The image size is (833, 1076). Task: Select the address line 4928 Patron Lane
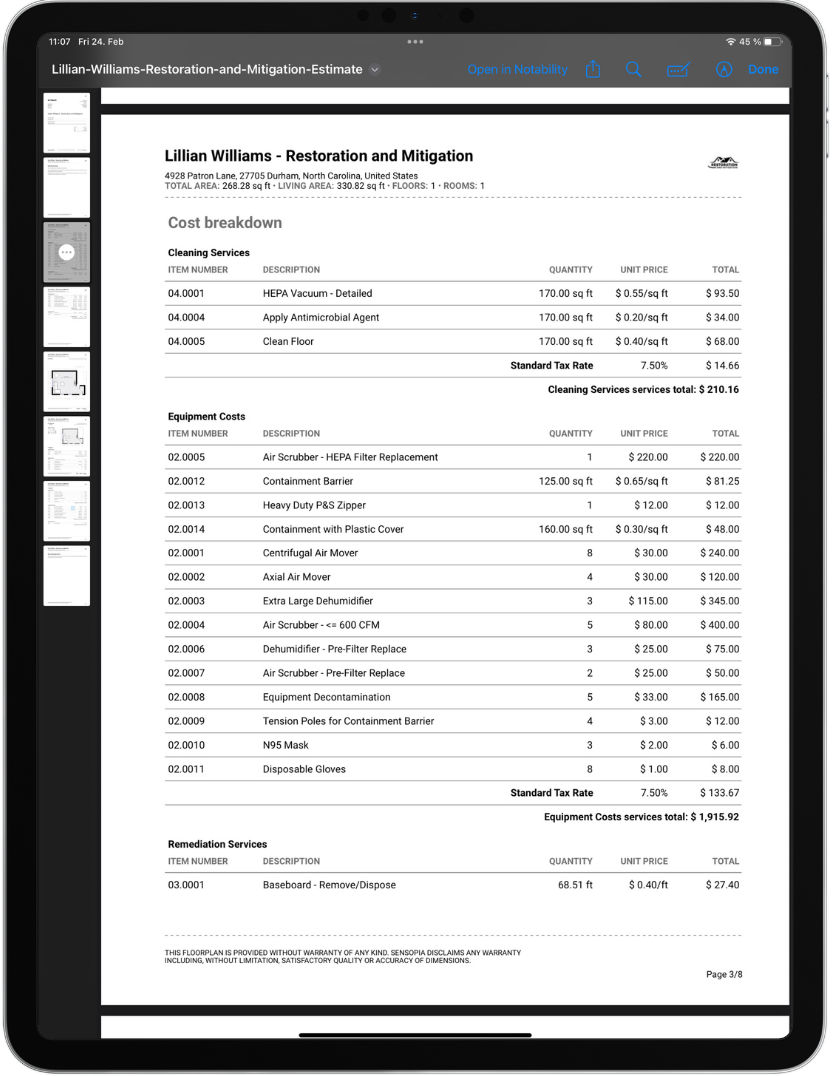coord(291,176)
